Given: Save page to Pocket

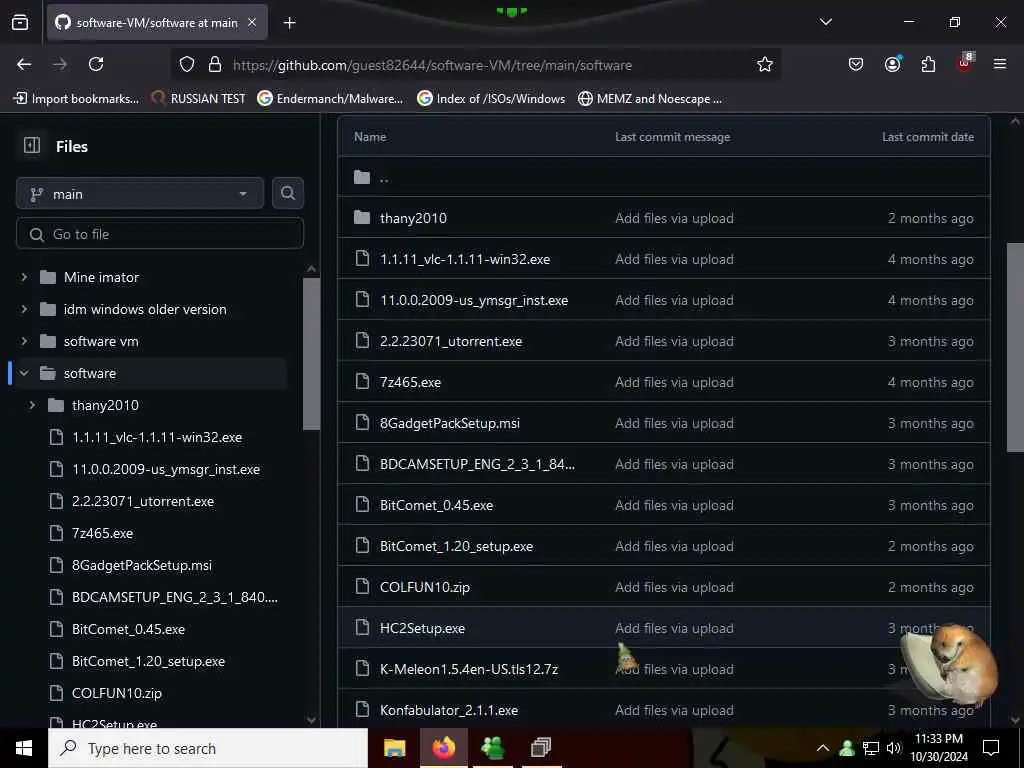Looking at the screenshot, I should pos(856,64).
